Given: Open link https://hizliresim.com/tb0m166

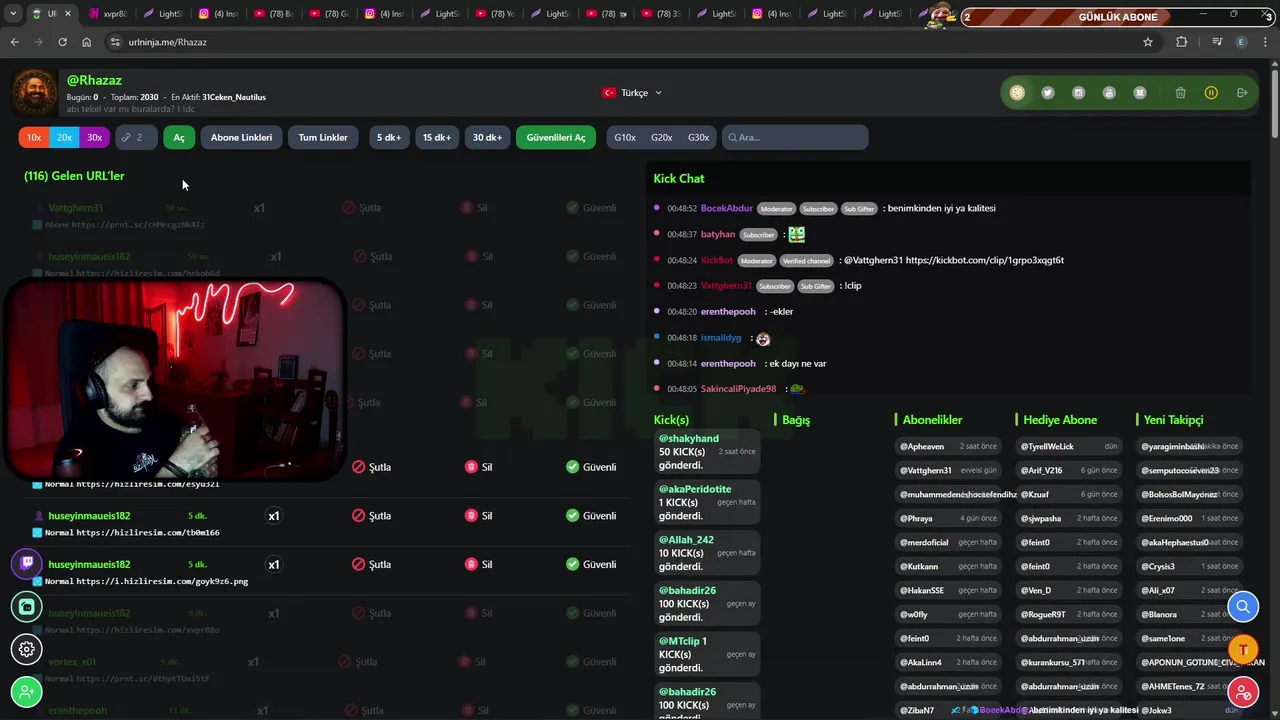Looking at the screenshot, I should click(148, 533).
